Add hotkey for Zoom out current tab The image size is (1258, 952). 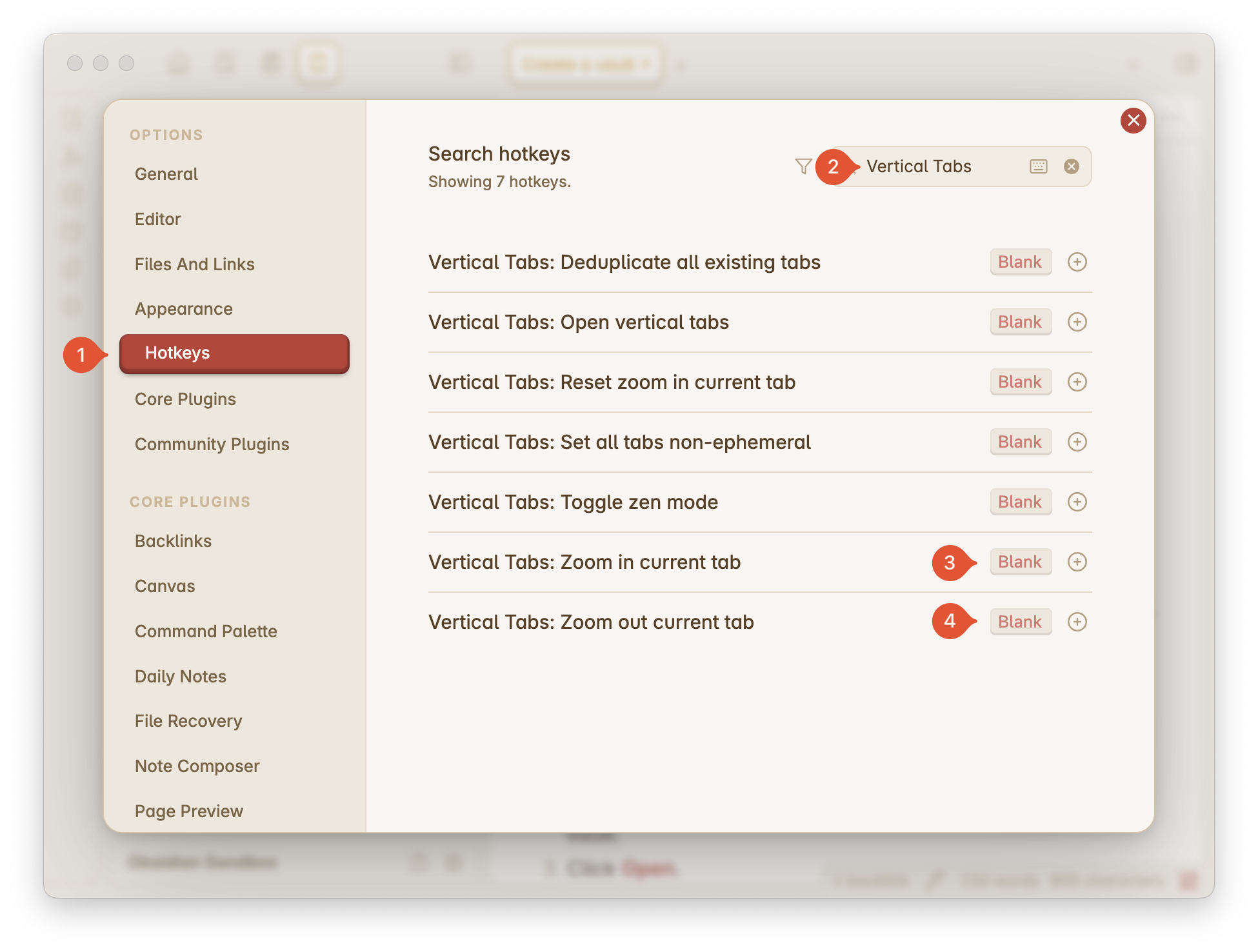click(x=1077, y=622)
